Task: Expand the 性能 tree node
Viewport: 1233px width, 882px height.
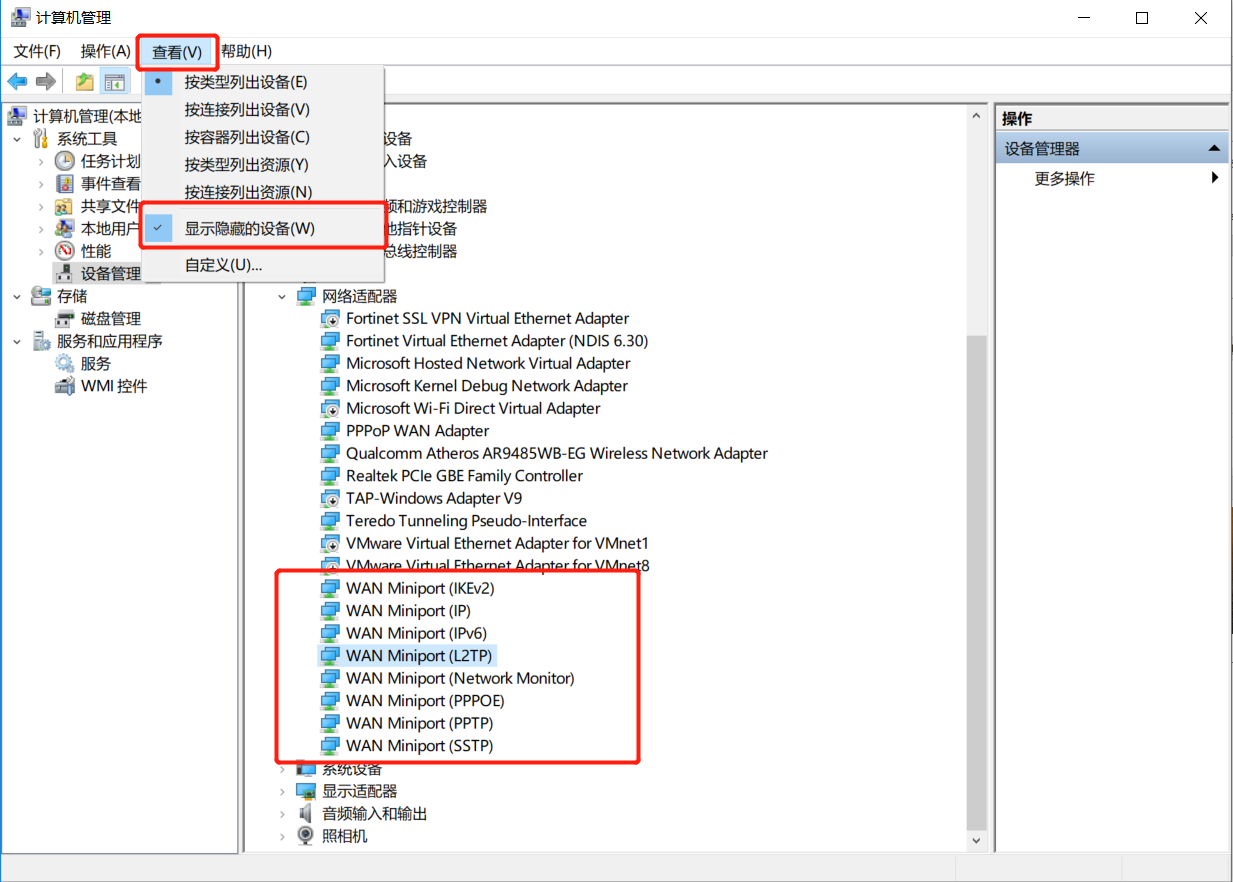Action: 41,251
